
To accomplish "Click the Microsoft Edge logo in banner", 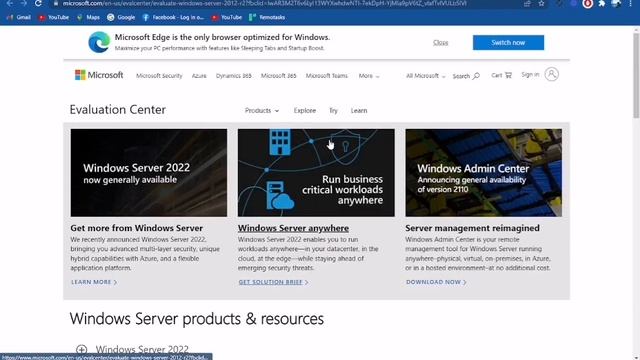I will 99,42.
